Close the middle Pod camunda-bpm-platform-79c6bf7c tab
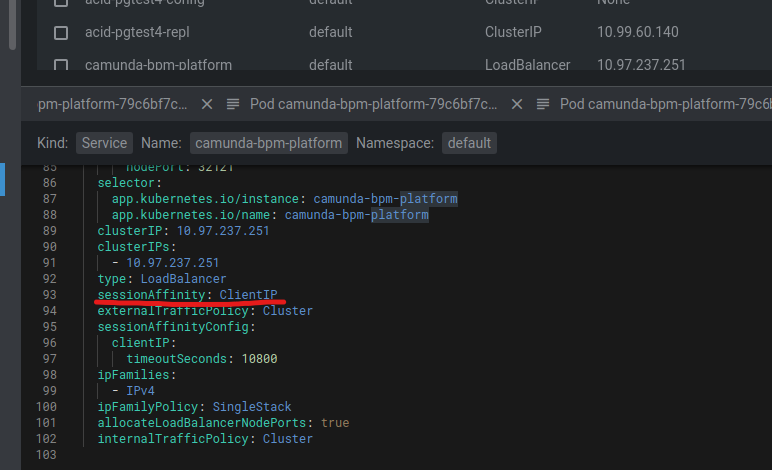 coord(516,104)
